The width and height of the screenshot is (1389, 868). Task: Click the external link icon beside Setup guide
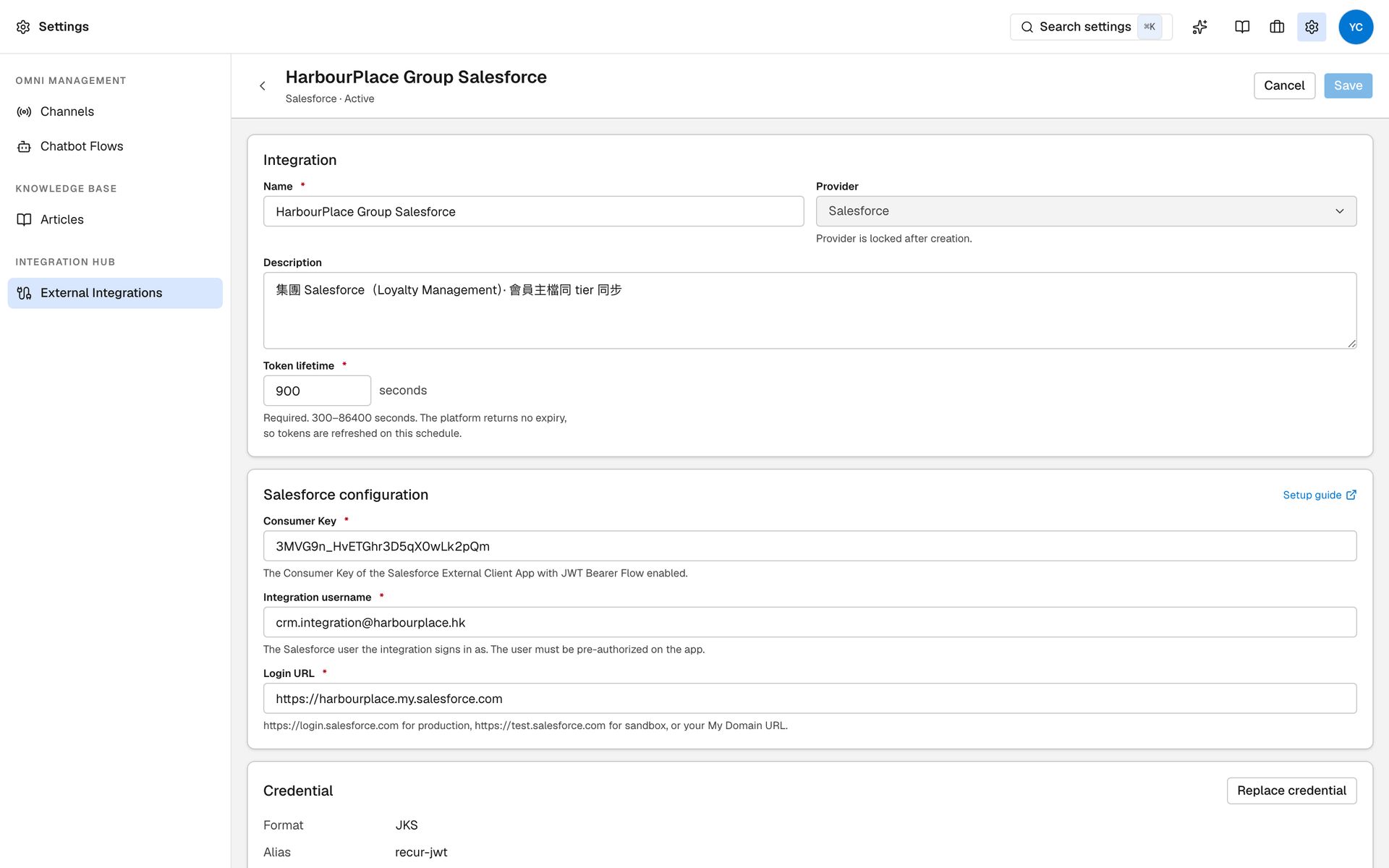tap(1351, 495)
